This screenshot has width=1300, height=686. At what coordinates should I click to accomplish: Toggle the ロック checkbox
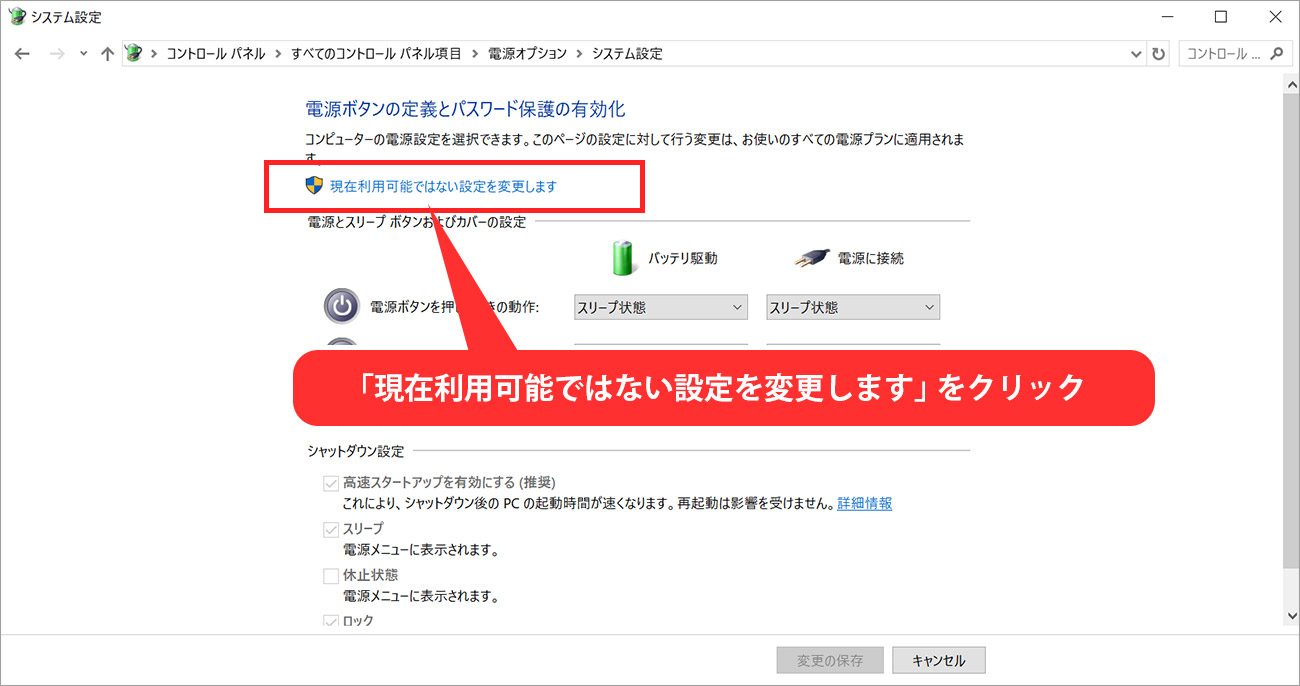pyautogui.click(x=330, y=621)
